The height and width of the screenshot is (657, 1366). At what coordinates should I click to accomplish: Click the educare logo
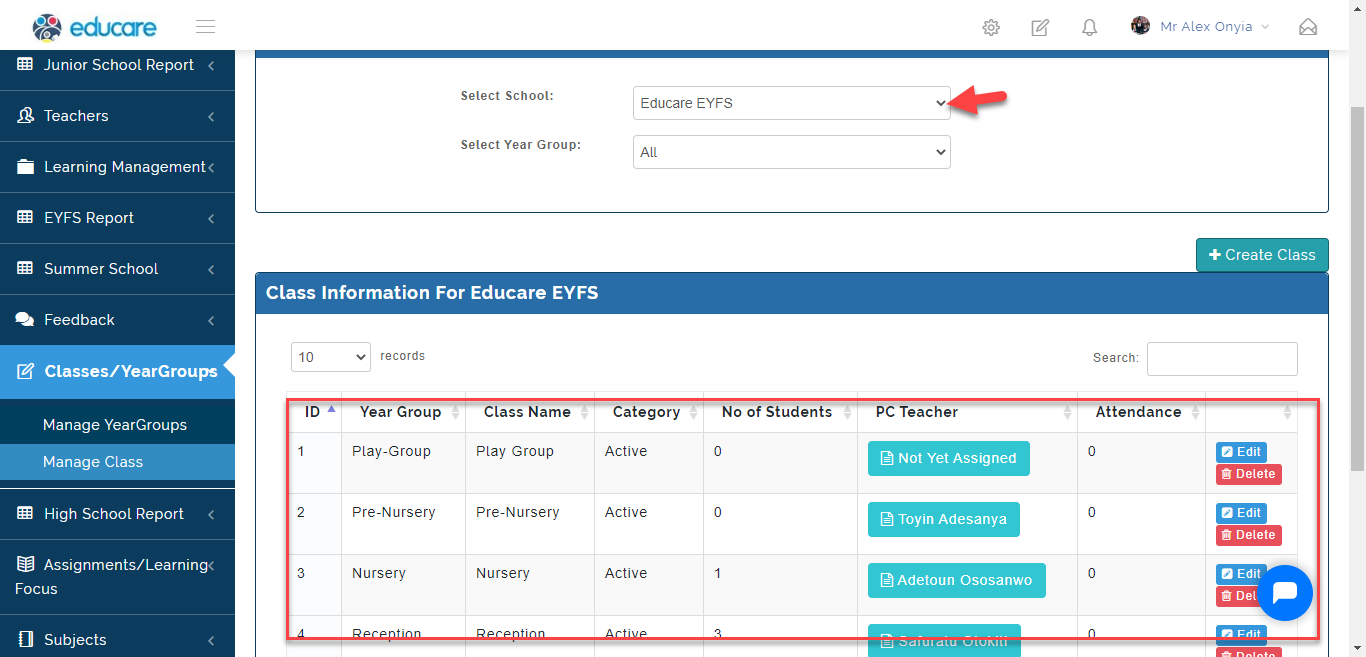[x=95, y=27]
